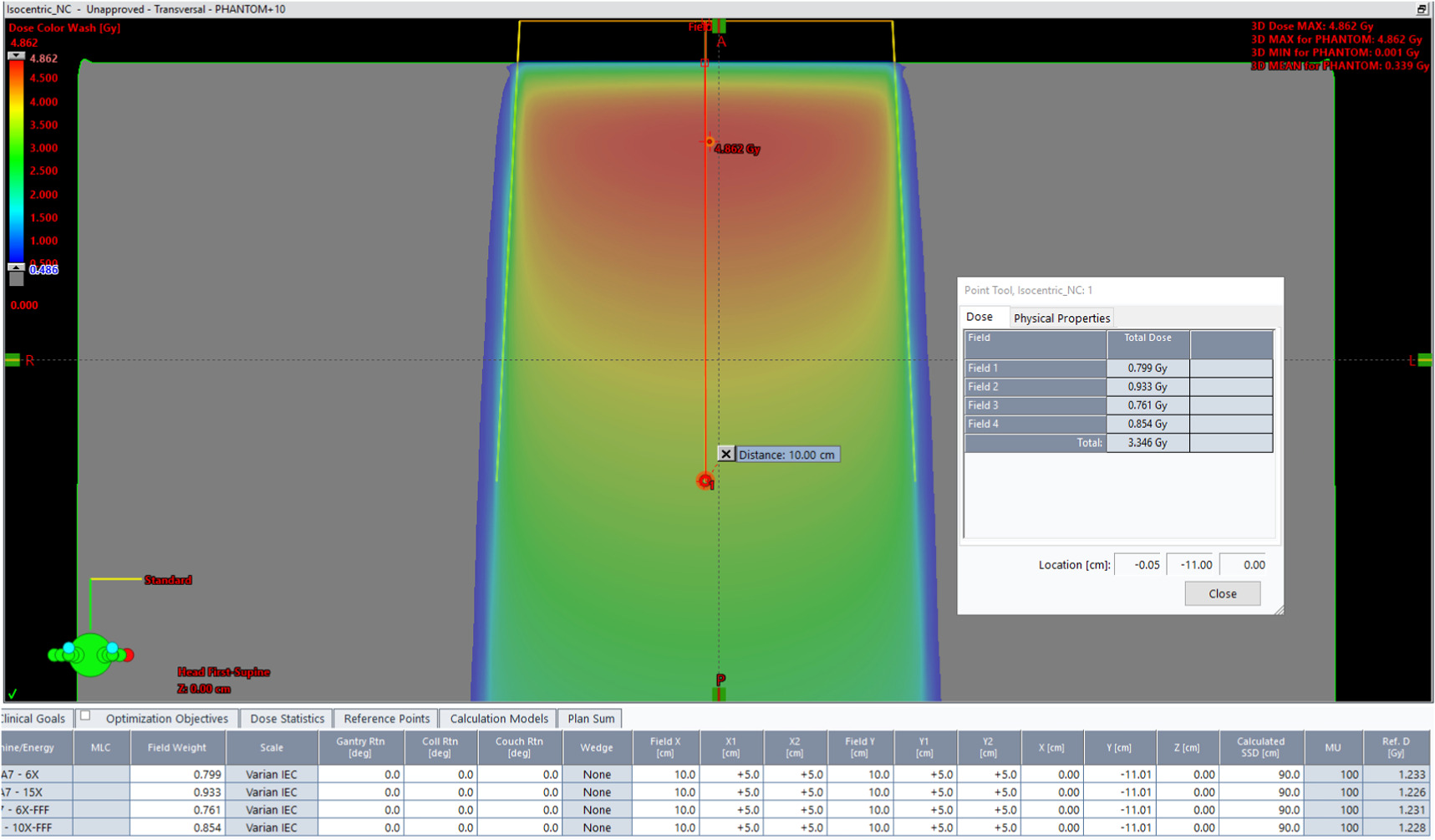The height and width of the screenshot is (840, 1435).
Task: Click the 10X-FFF machine/energy cell
Action: click(x=37, y=827)
